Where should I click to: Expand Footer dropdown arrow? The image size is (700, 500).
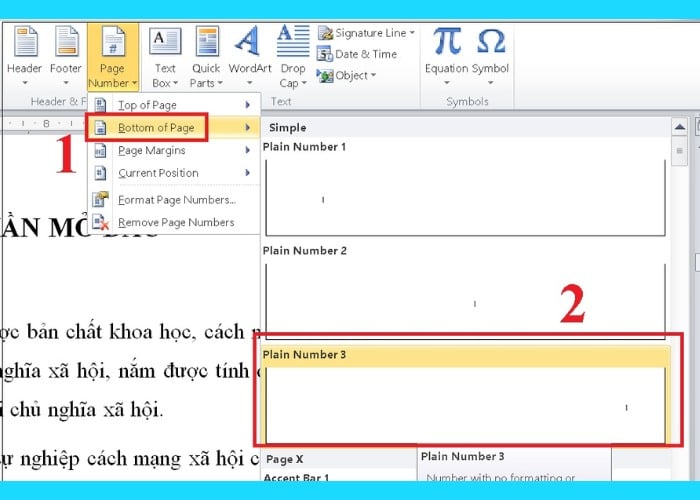click(66, 83)
